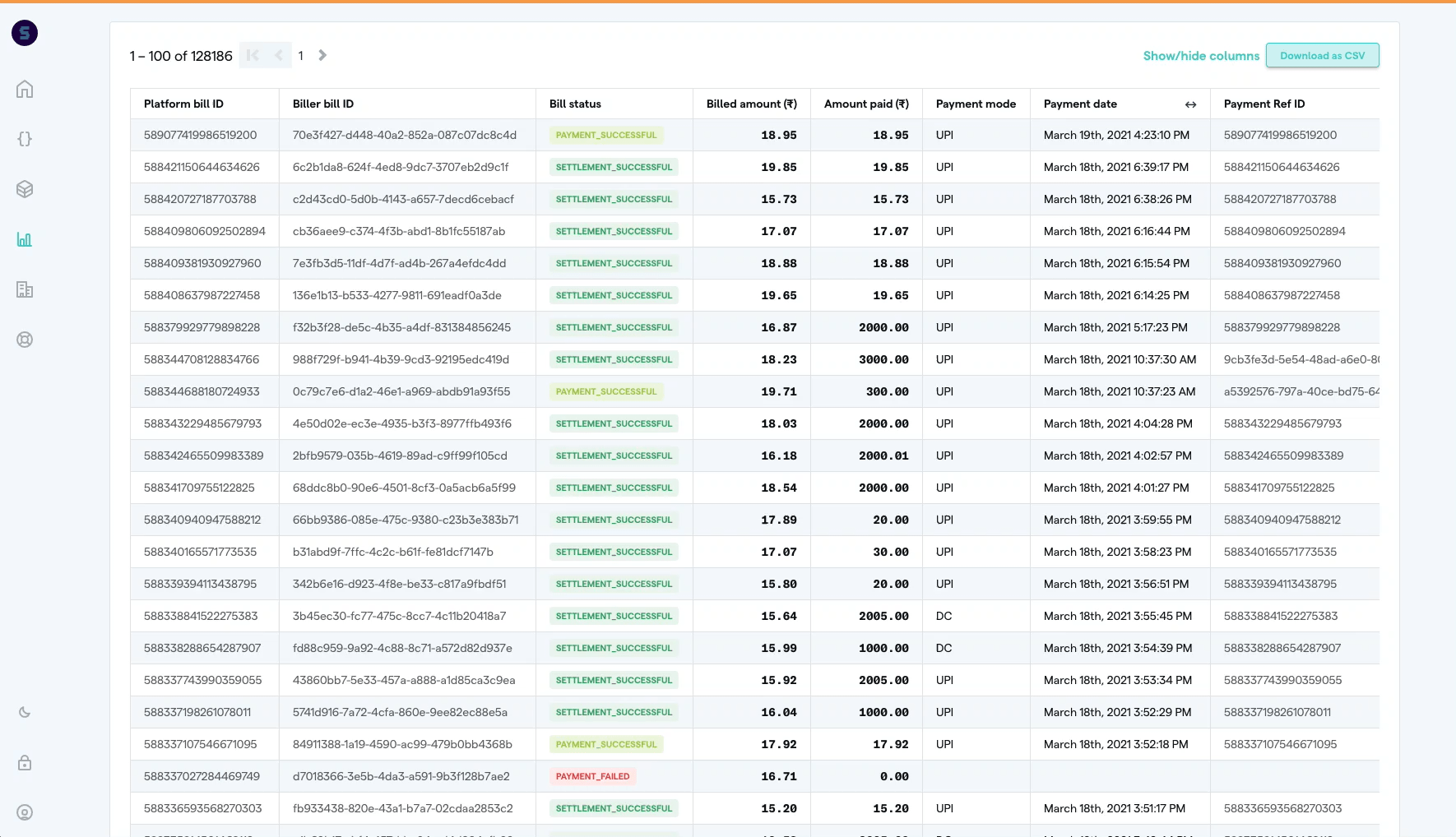The image size is (1456, 837).
Task: Open the lock/security sidebar icon
Action: click(25, 763)
